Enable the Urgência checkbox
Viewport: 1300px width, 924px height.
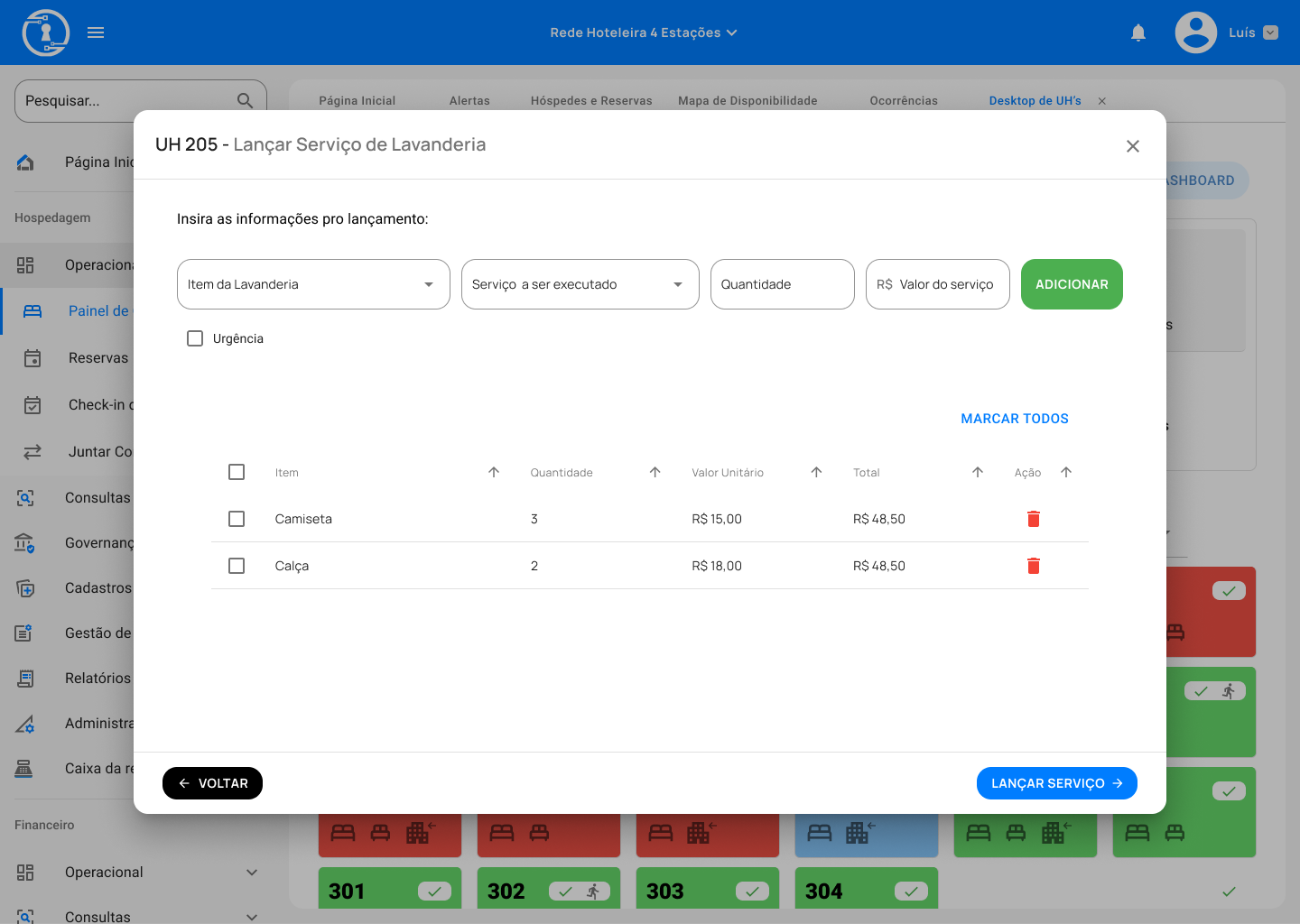pyautogui.click(x=195, y=338)
